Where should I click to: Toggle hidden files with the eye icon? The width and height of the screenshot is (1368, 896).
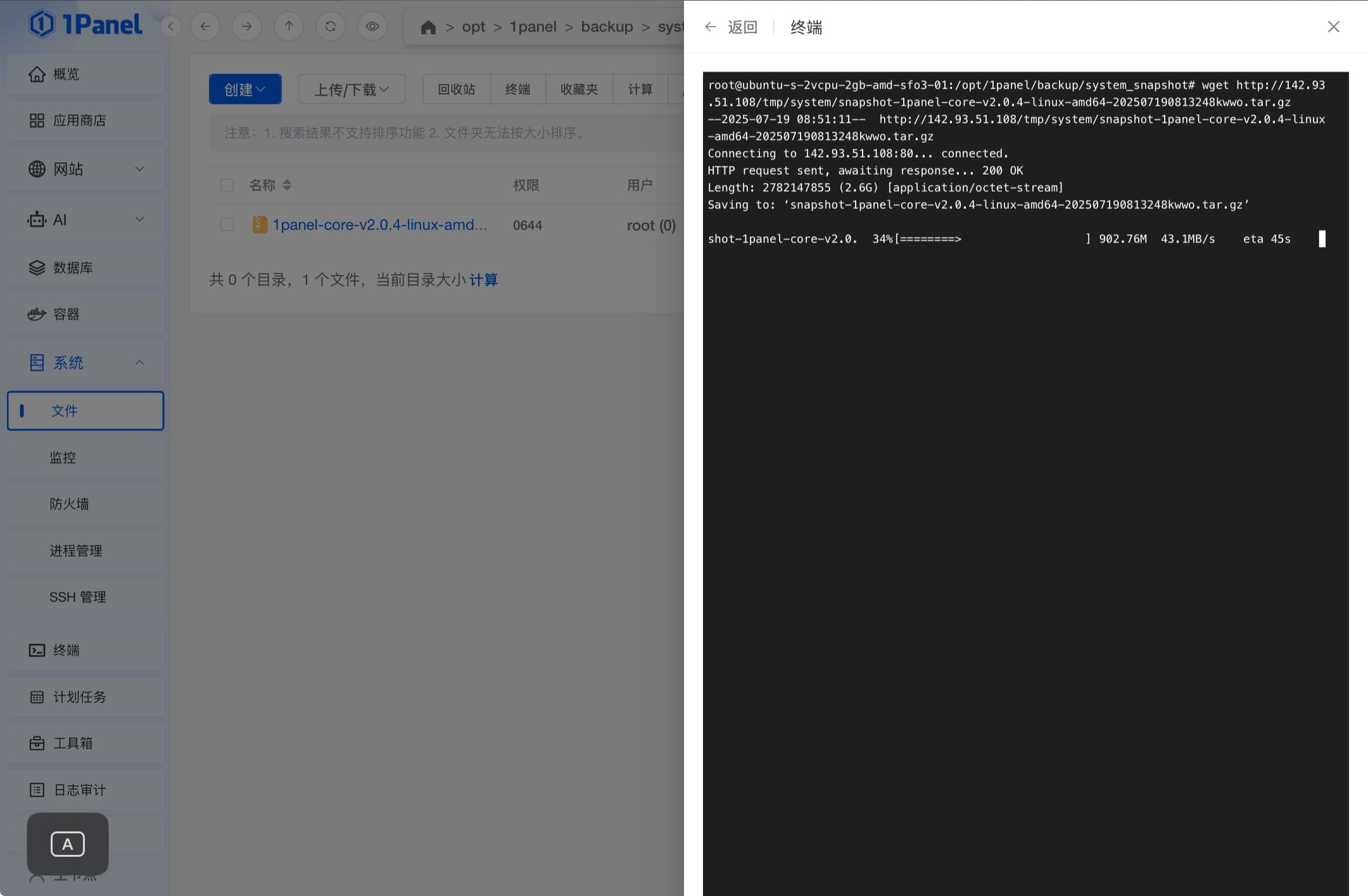[372, 26]
